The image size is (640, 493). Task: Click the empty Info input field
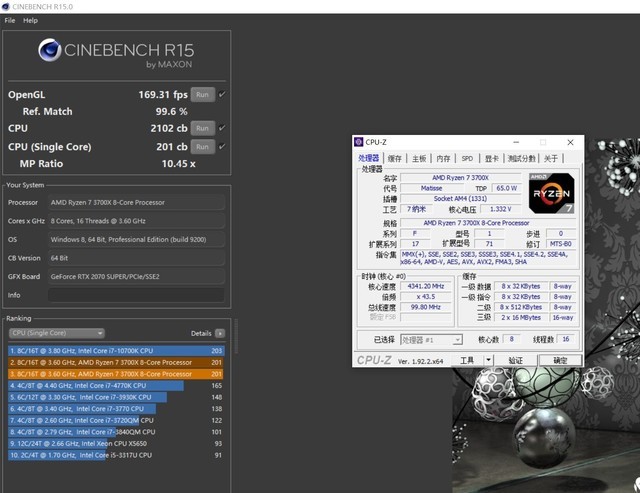[136, 295]
